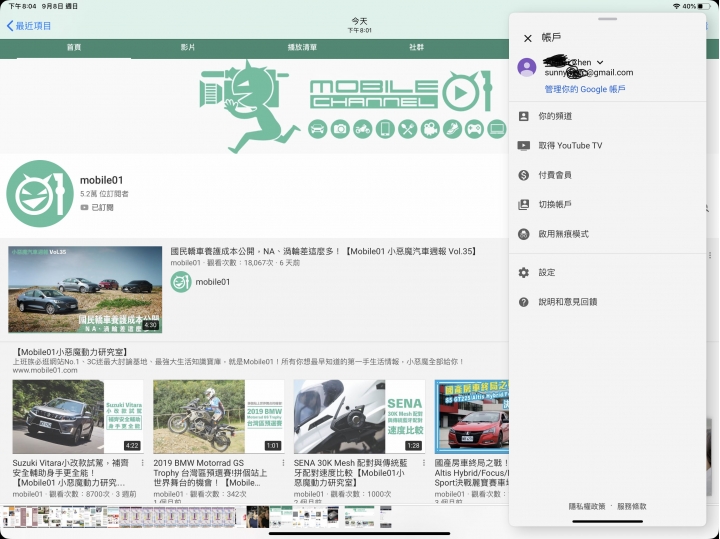Toggle the 已訂閱 subscribed button
The height and width of the screenshot is (539, 720).
(97, 208)
